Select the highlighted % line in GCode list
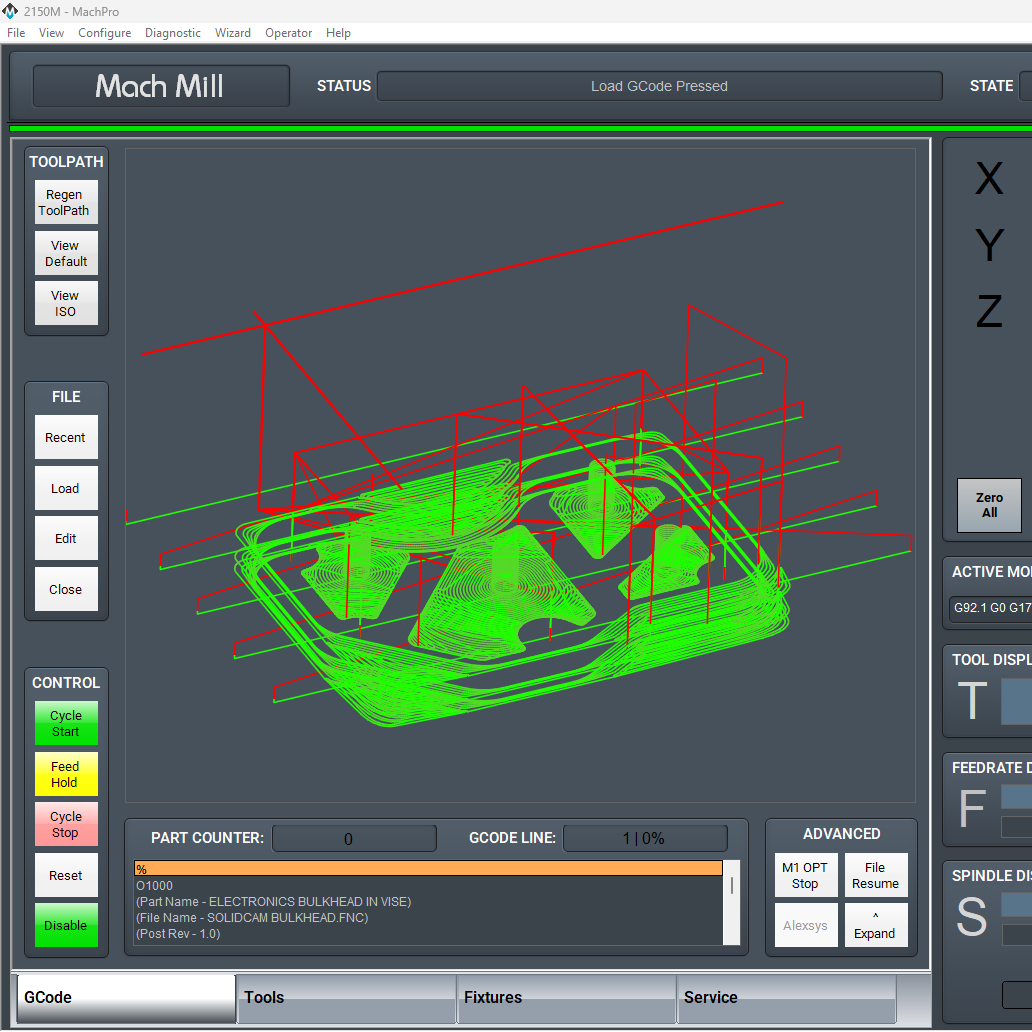The height and width of the screenshot is (1032, 1032). pyautogui.click(x=428, y=869)
